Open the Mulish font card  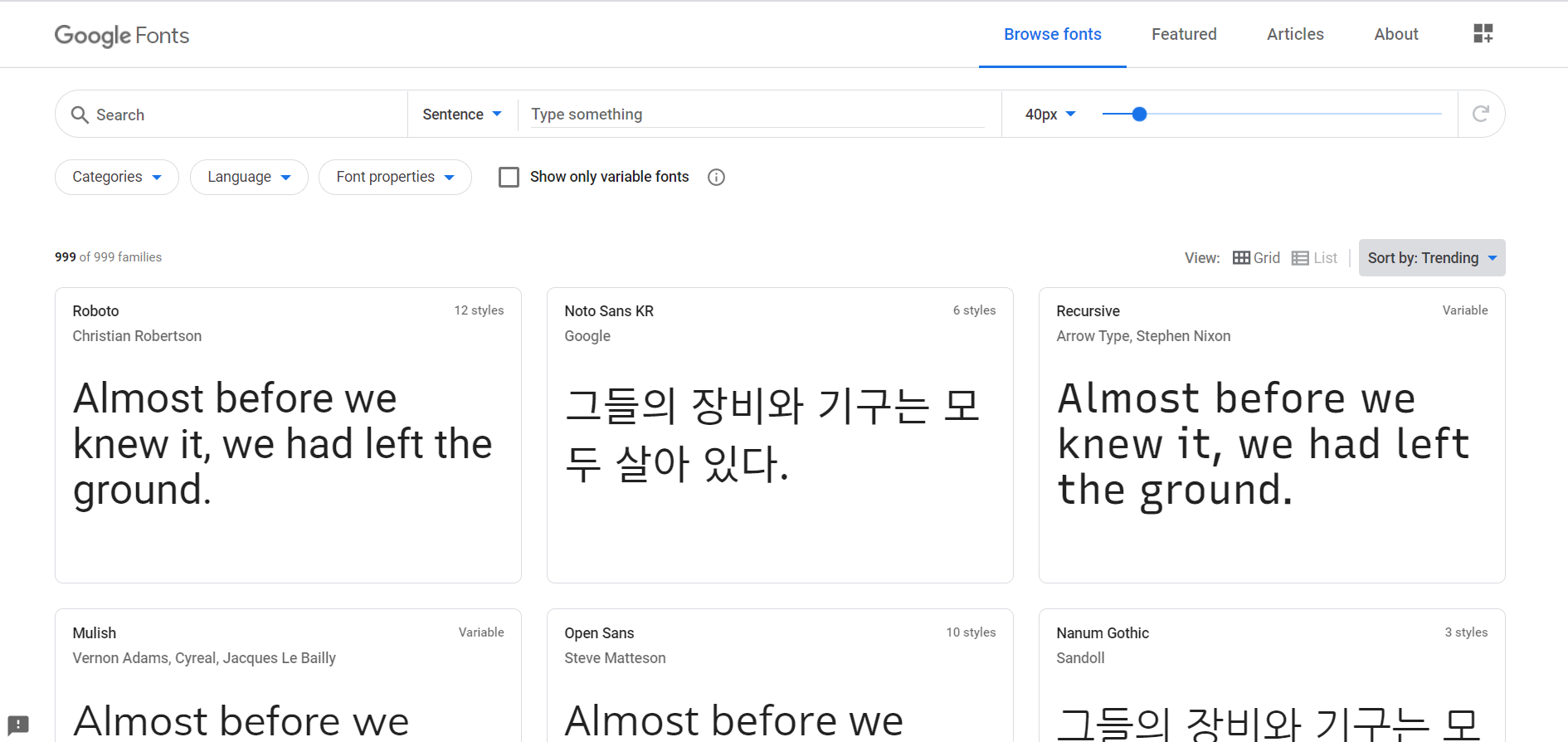[x=288, y=676]
